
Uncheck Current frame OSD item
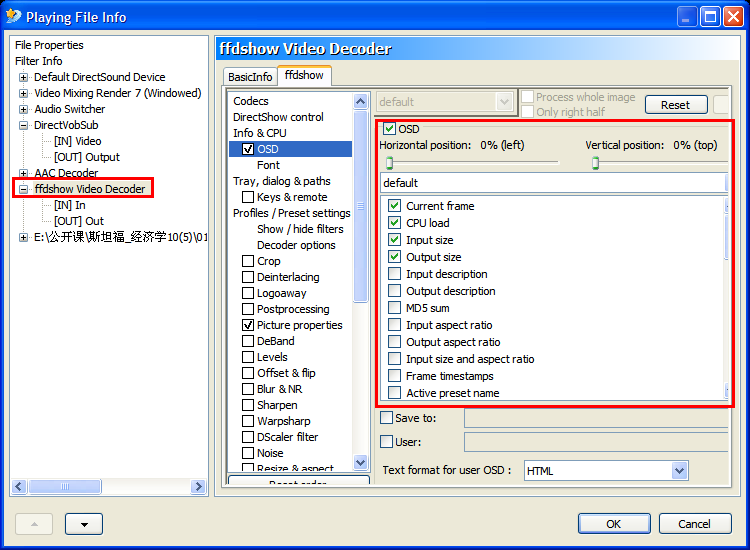coord(394,206)
